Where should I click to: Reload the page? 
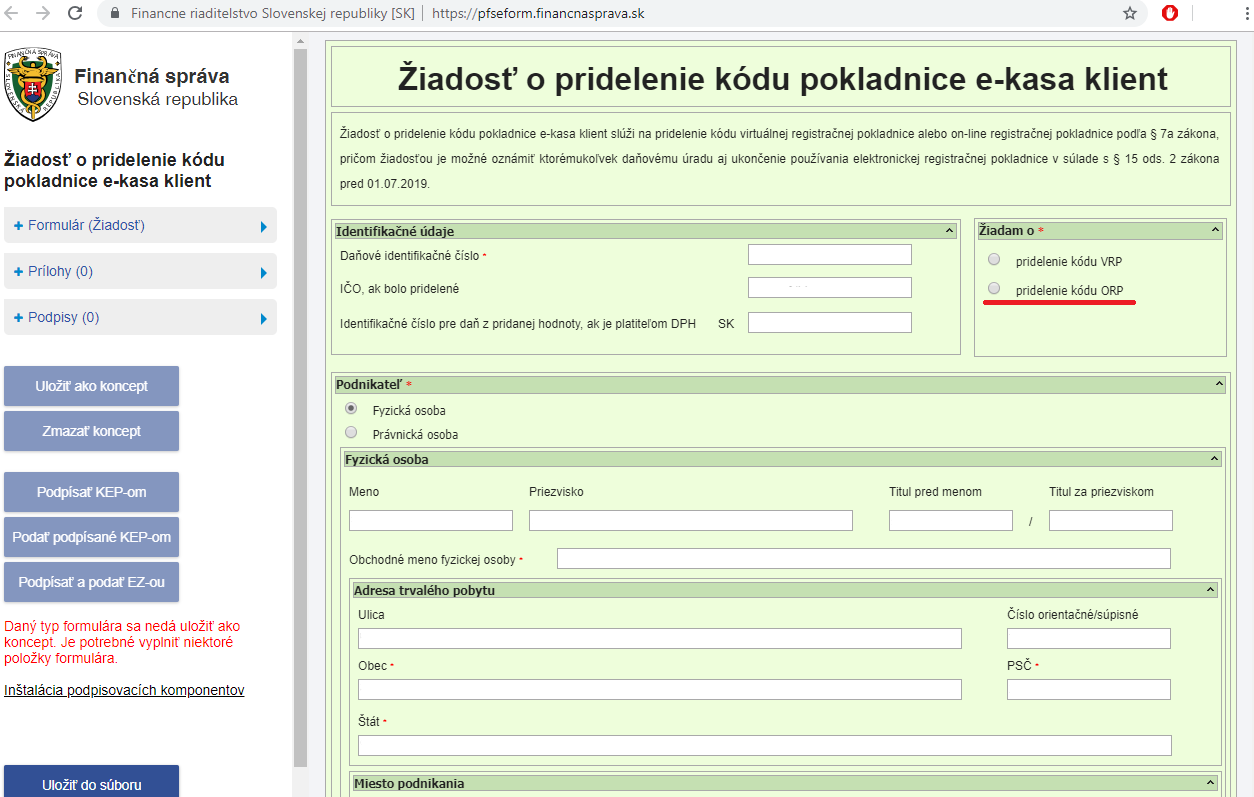pyautogui.click(x=75, y=14)
